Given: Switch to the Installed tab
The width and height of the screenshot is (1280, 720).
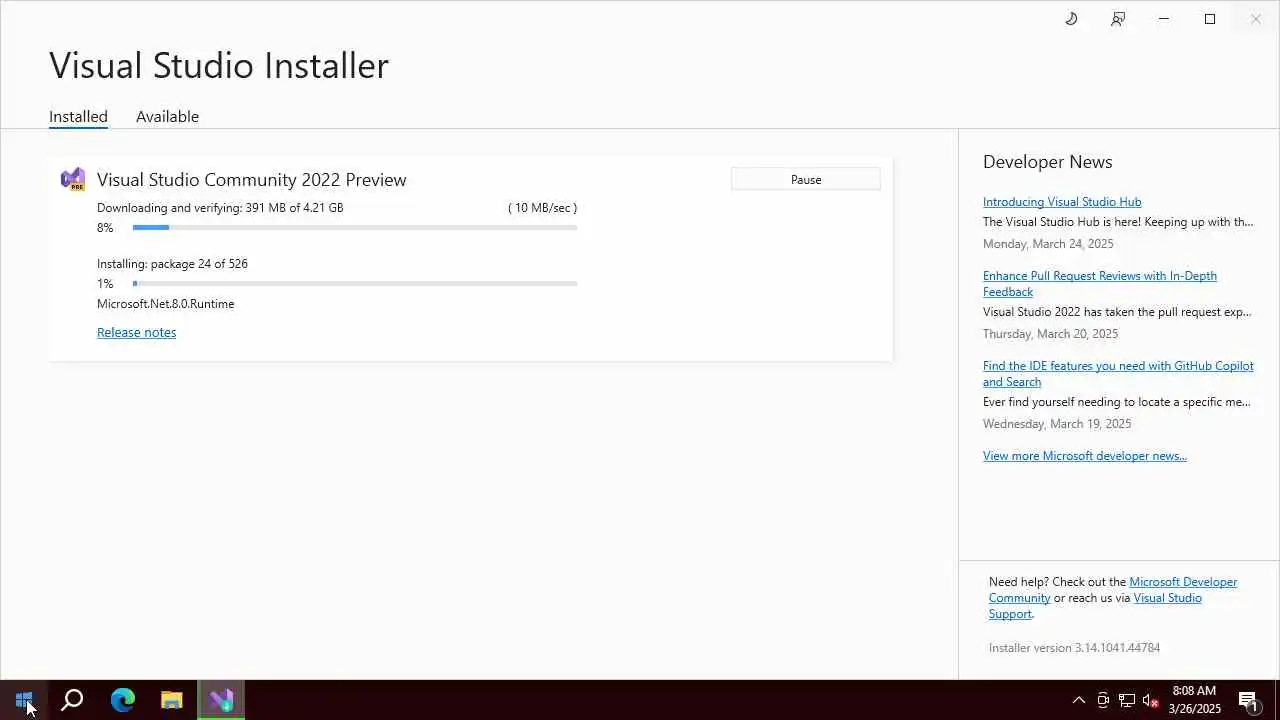Looking at the screenshot, I should tap(78, 116).
